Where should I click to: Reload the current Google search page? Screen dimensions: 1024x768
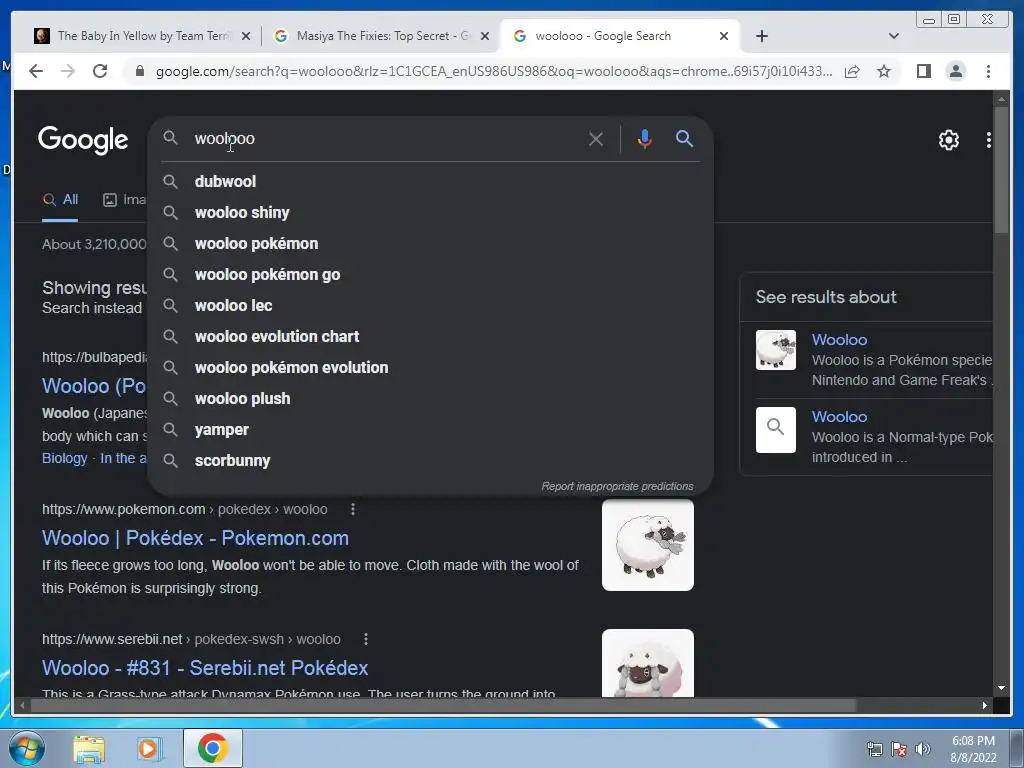(x=100, y=71)
